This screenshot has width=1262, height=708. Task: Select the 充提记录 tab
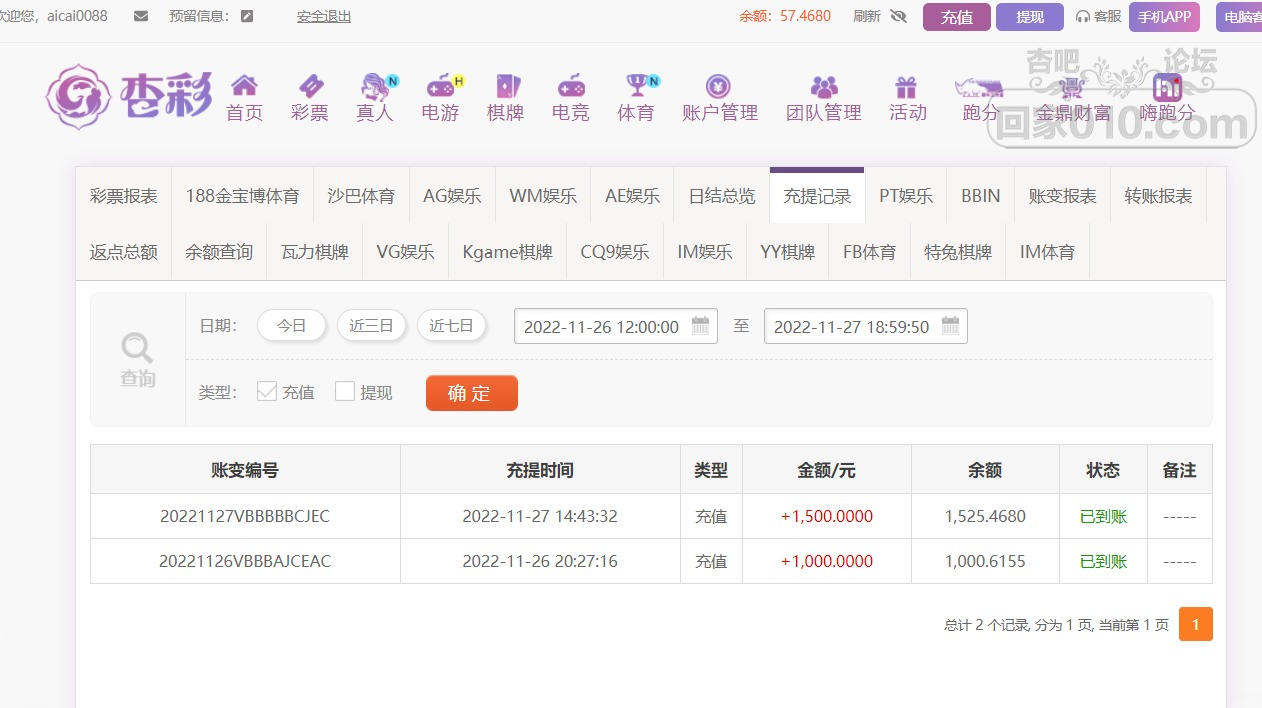point(817,196)
